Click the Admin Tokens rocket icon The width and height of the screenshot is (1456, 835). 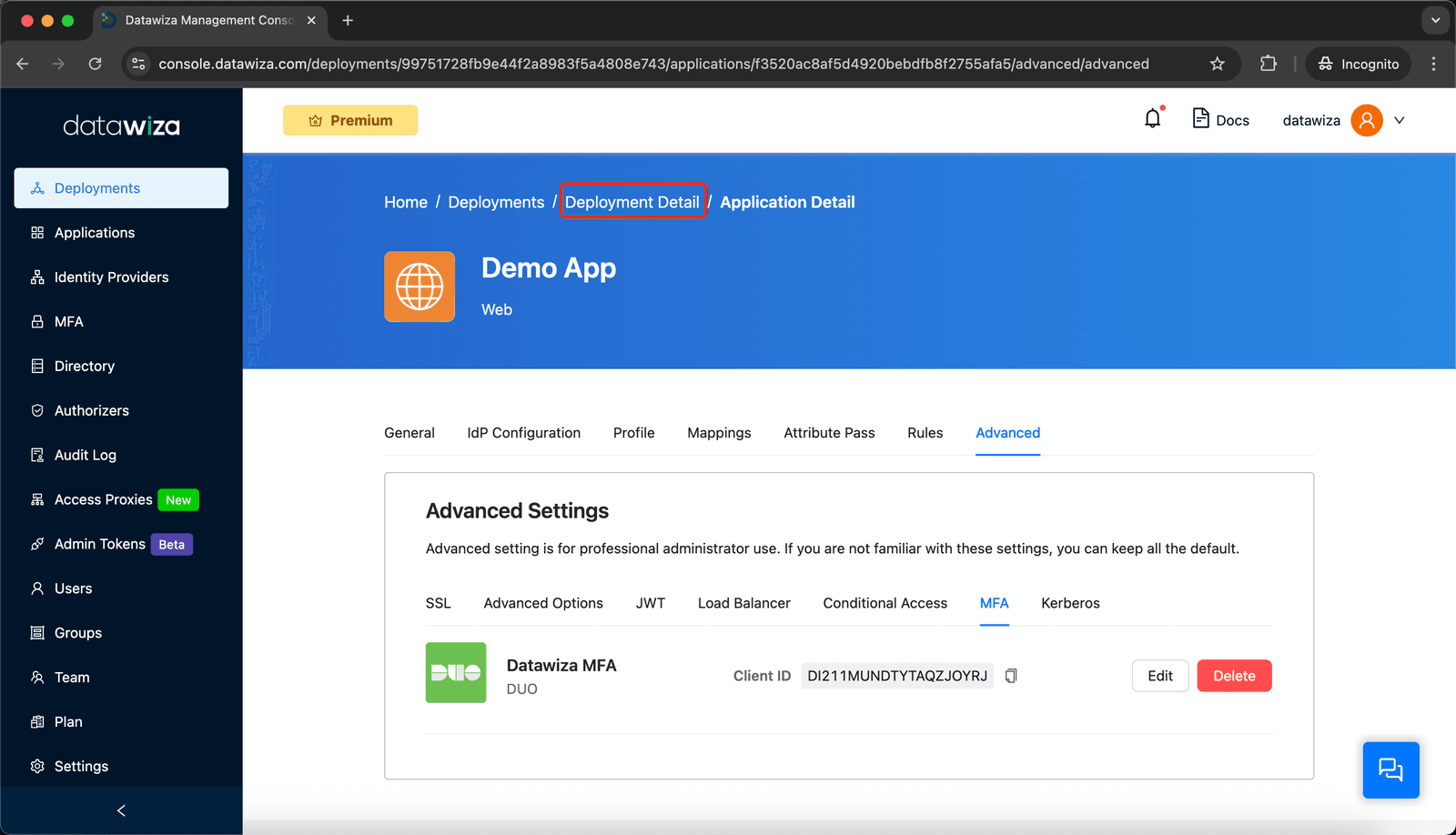click(37, 544)
